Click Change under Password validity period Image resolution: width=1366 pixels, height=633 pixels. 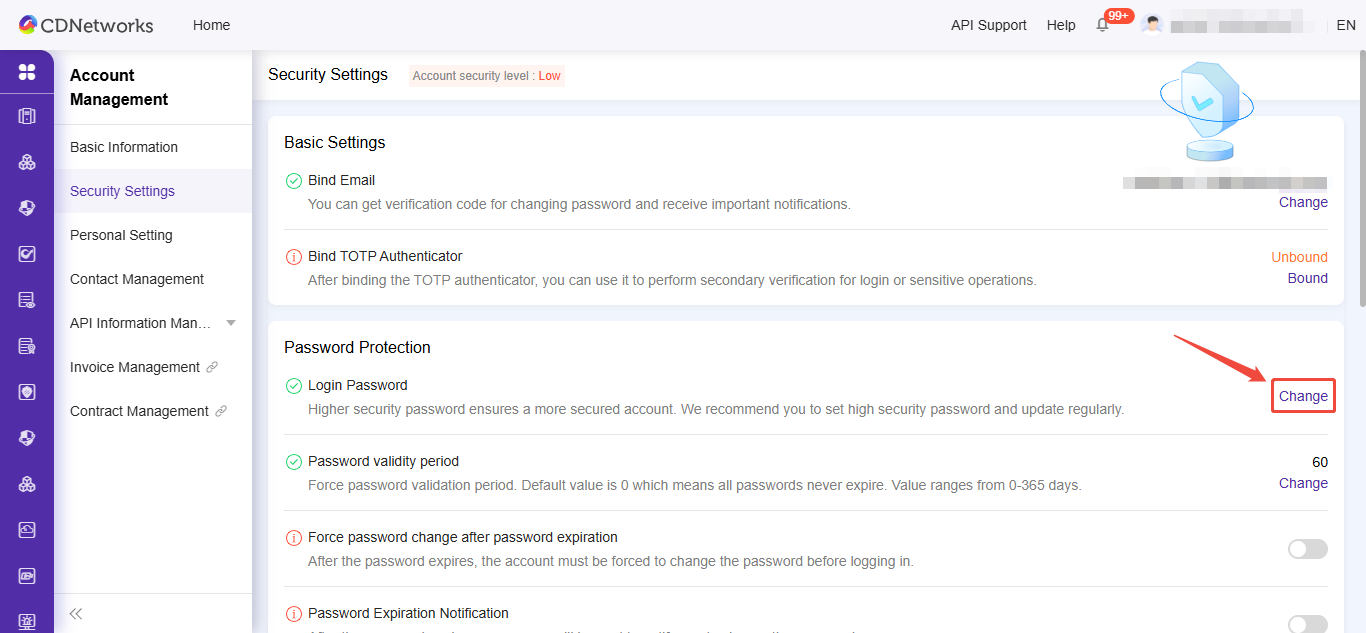[1303, 483]
